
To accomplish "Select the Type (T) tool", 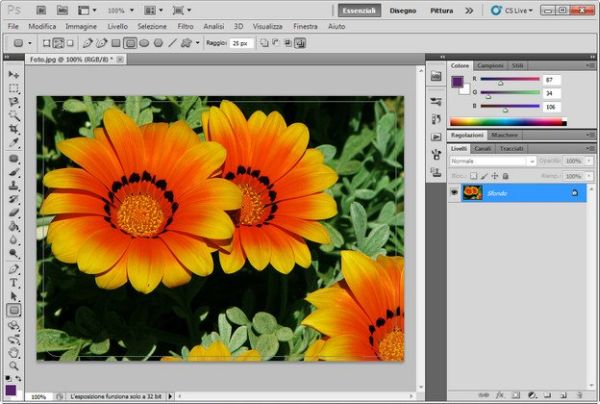I will coord(14,283).
